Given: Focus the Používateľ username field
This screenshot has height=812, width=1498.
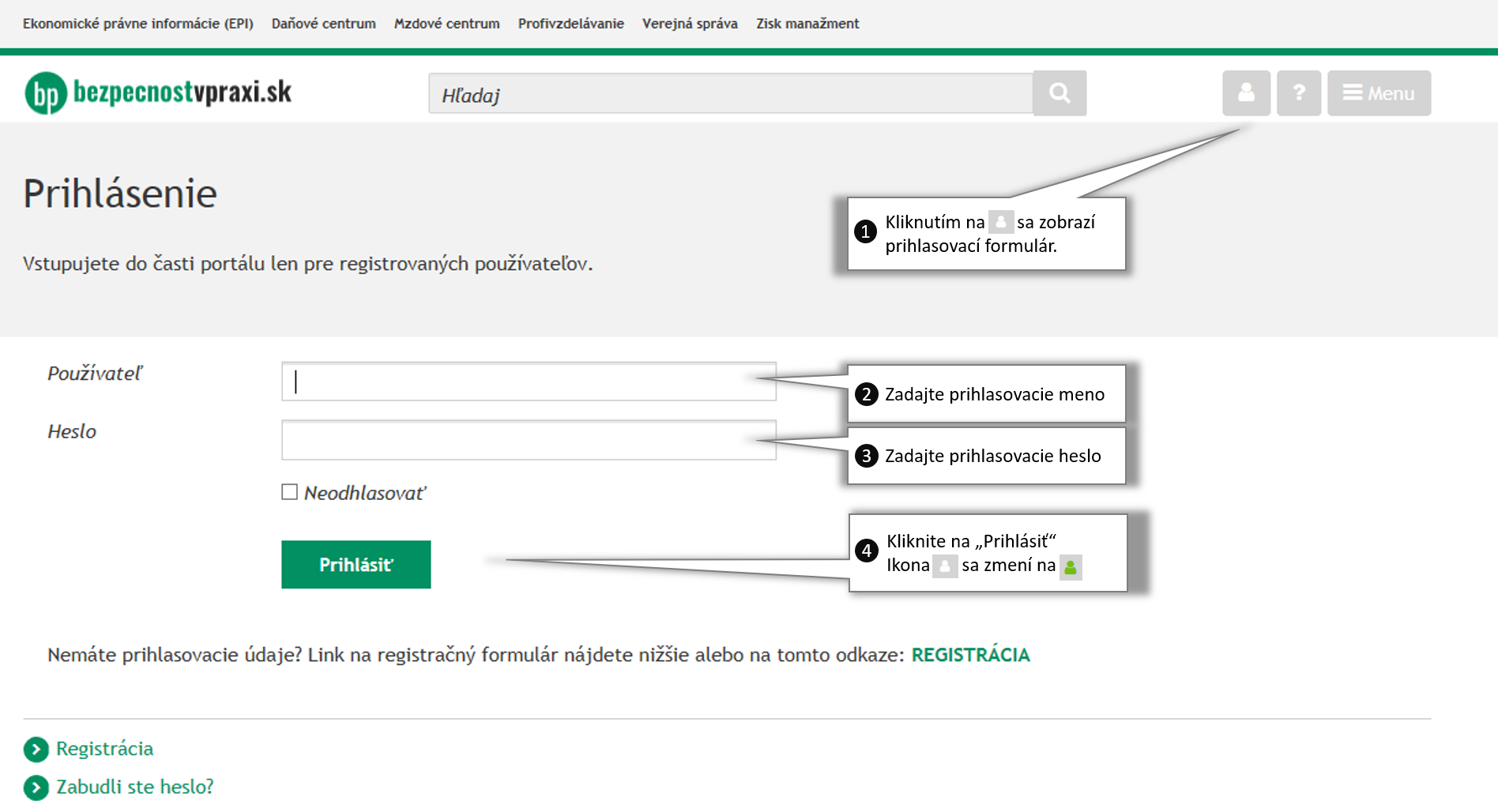Looking at the screenshot, I should coord(529,382).
